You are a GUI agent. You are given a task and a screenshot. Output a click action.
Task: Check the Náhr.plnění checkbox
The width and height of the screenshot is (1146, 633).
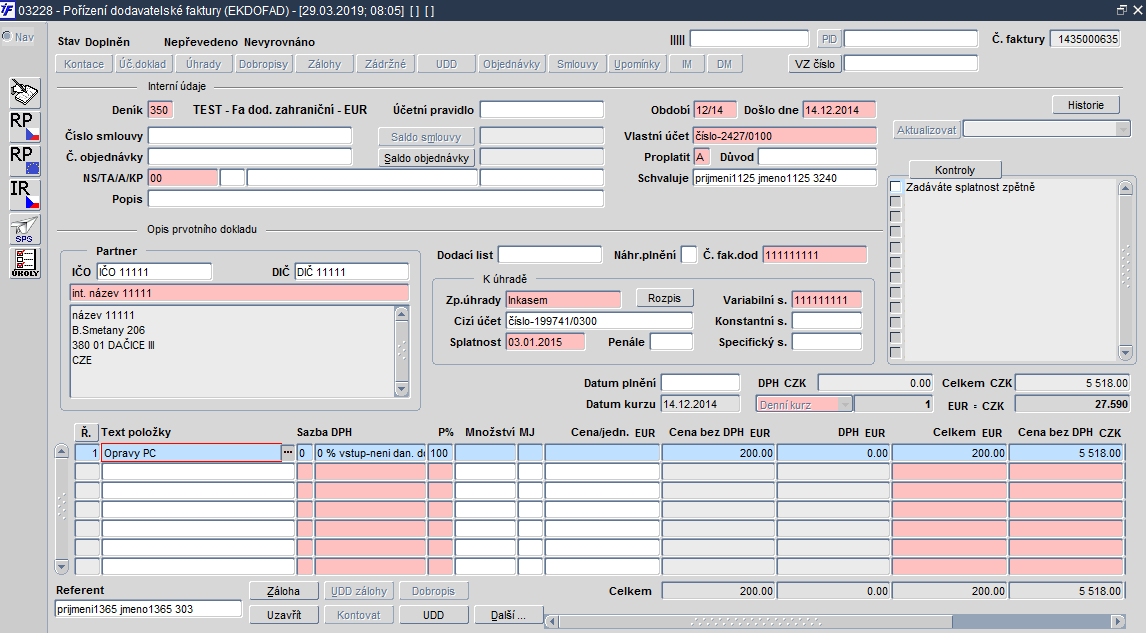coord(688,254)
